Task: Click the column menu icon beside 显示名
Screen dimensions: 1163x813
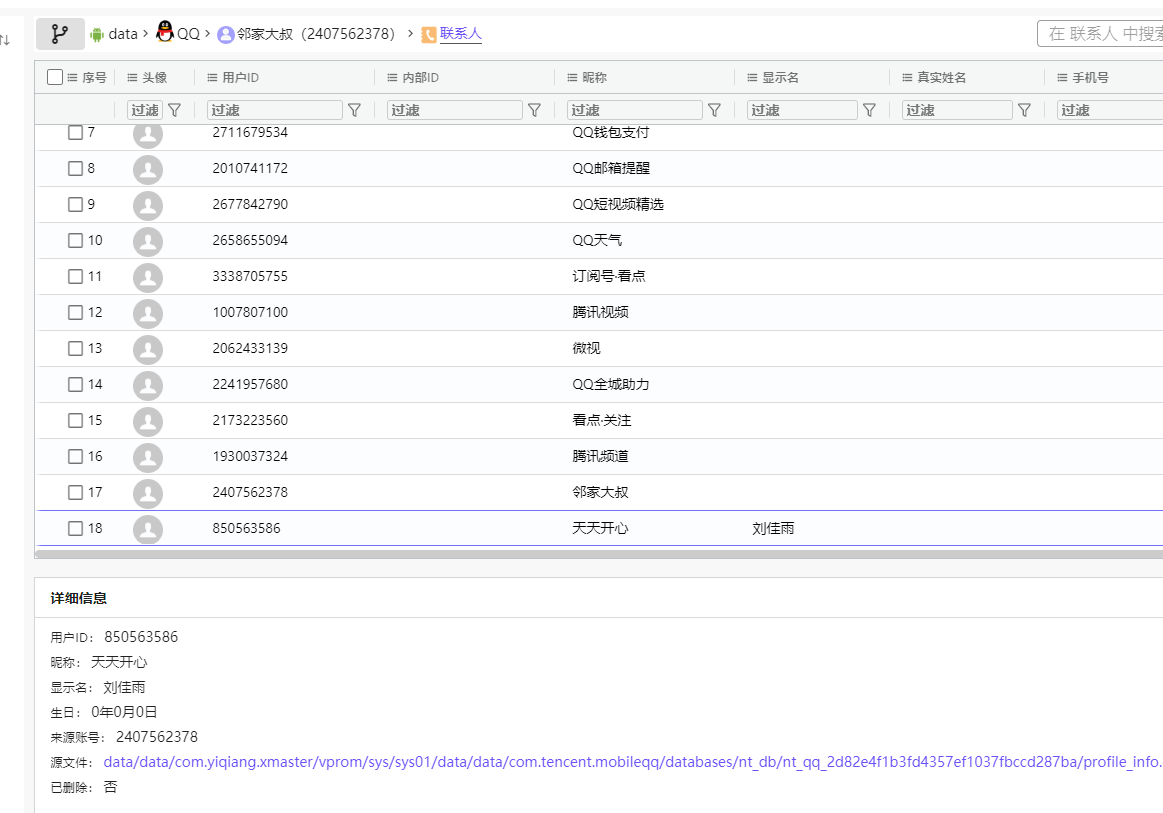Action: point(752,77)
